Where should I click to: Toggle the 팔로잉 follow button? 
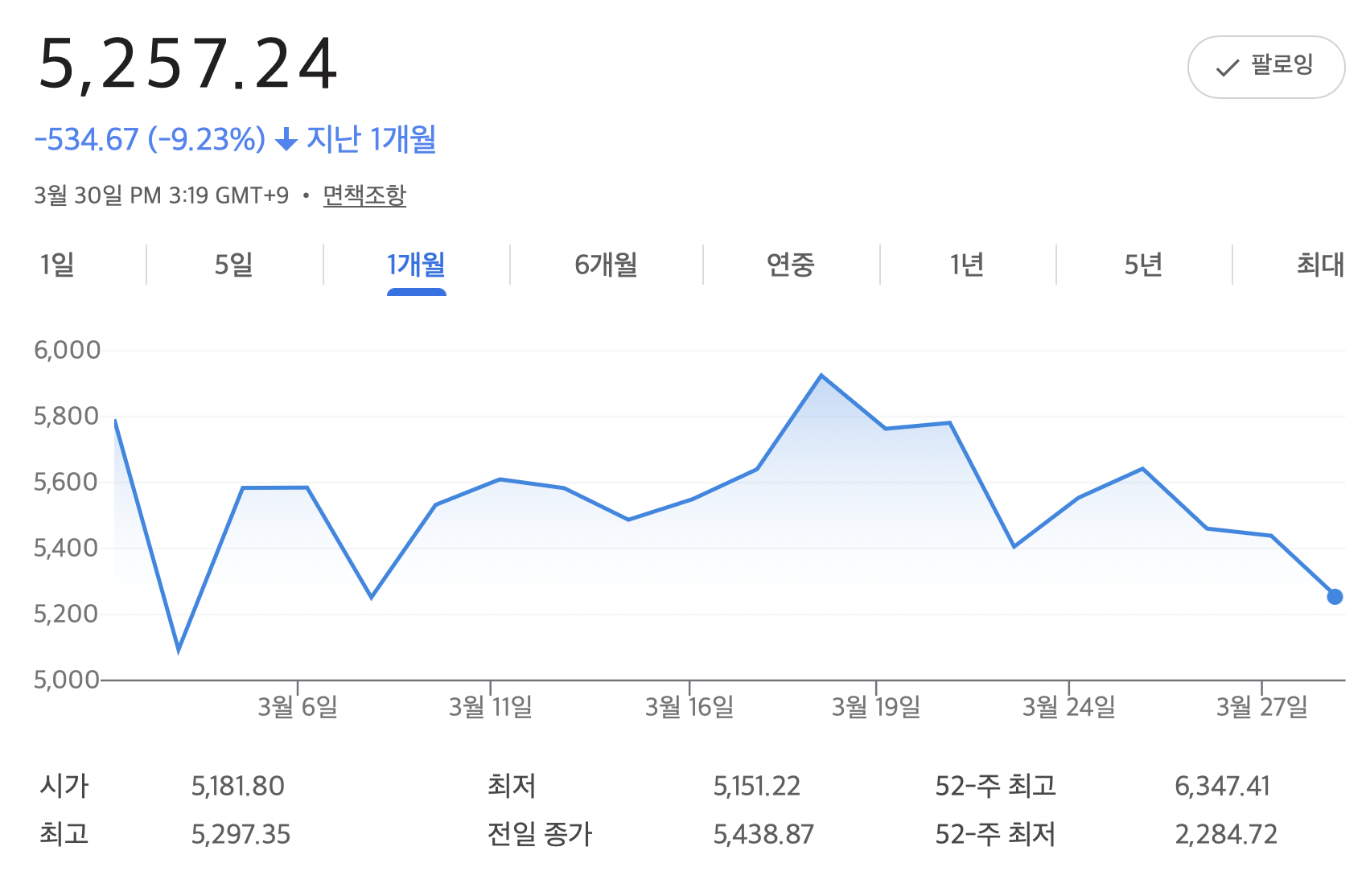(1265, 67)
